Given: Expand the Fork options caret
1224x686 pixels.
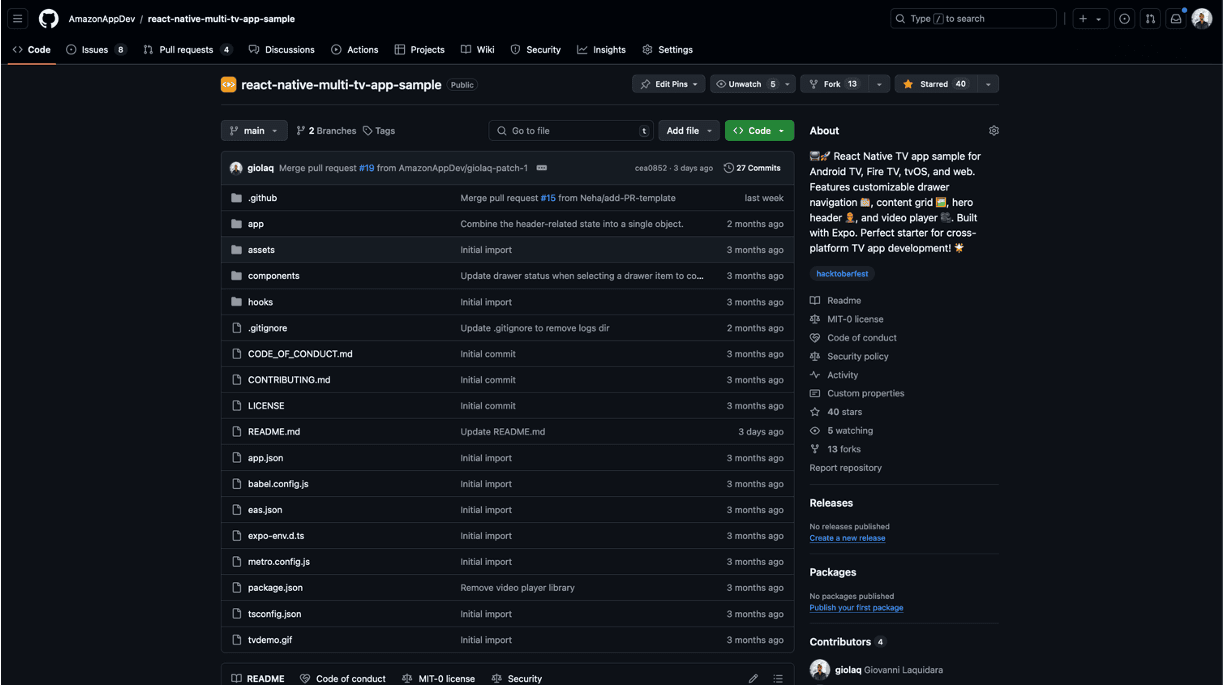Looking at the screenshot, I should click(x=879, y=84).
